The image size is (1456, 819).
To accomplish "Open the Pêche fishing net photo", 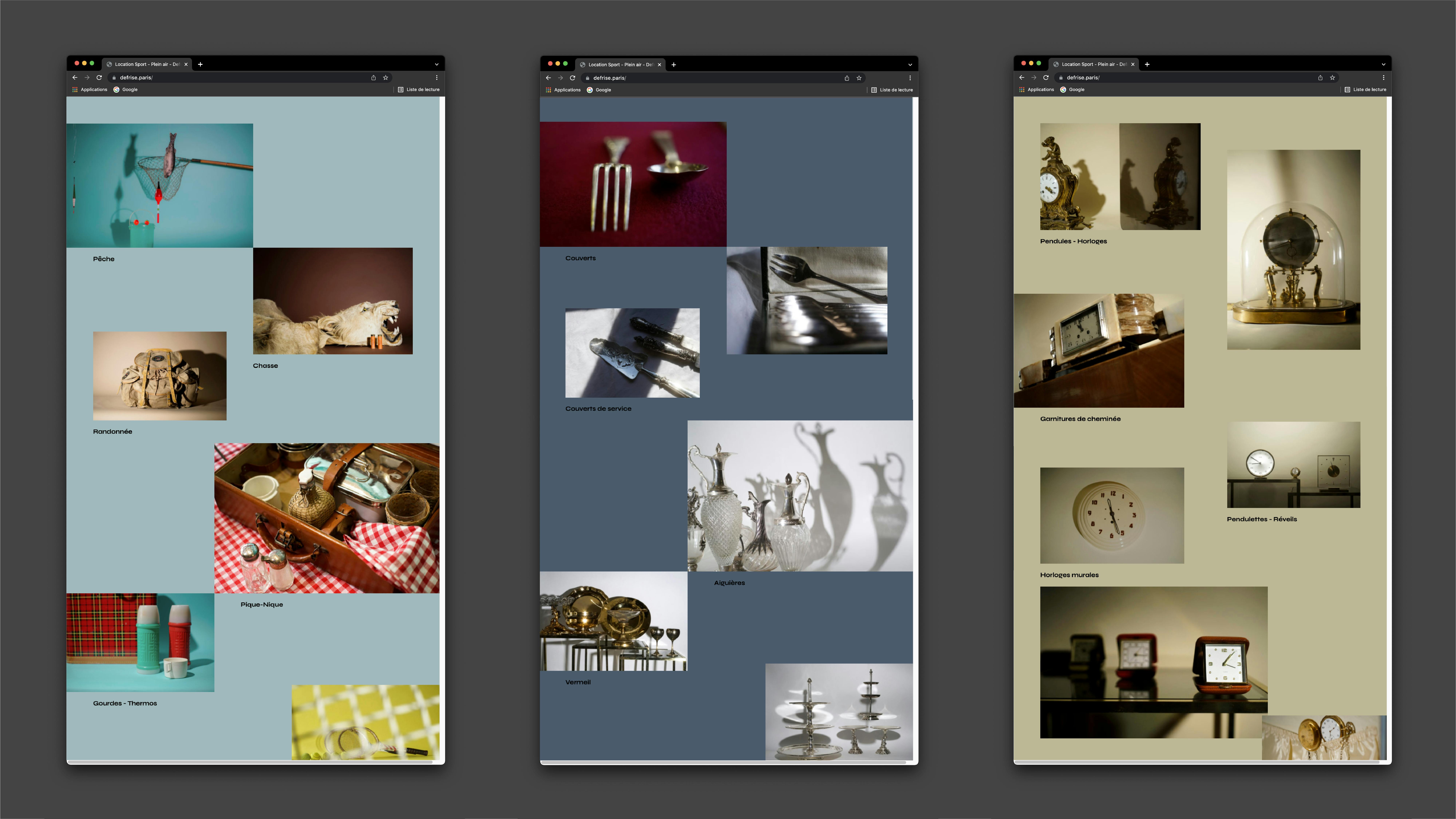I will click(x=160, y=185).
